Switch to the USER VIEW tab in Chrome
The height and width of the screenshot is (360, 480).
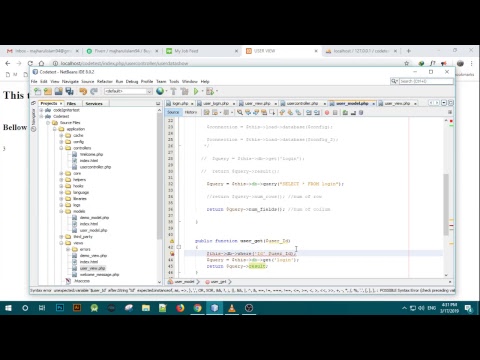[282, 51]
